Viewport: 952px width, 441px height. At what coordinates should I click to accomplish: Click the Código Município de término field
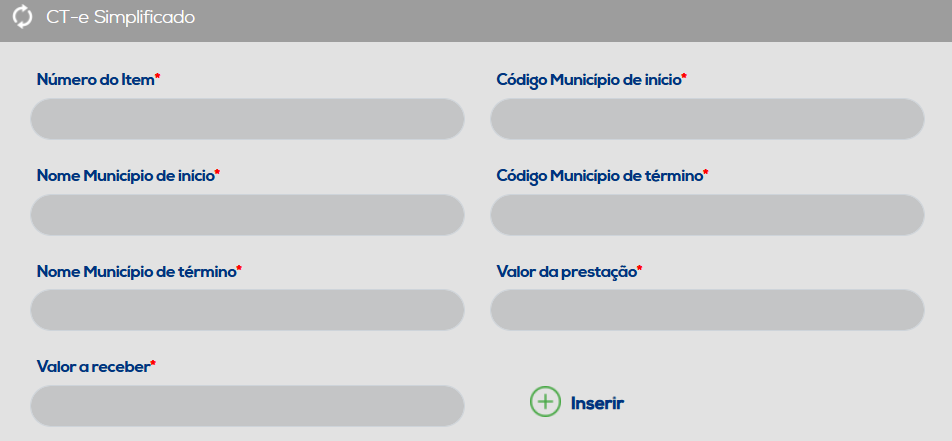click(707, 215)
